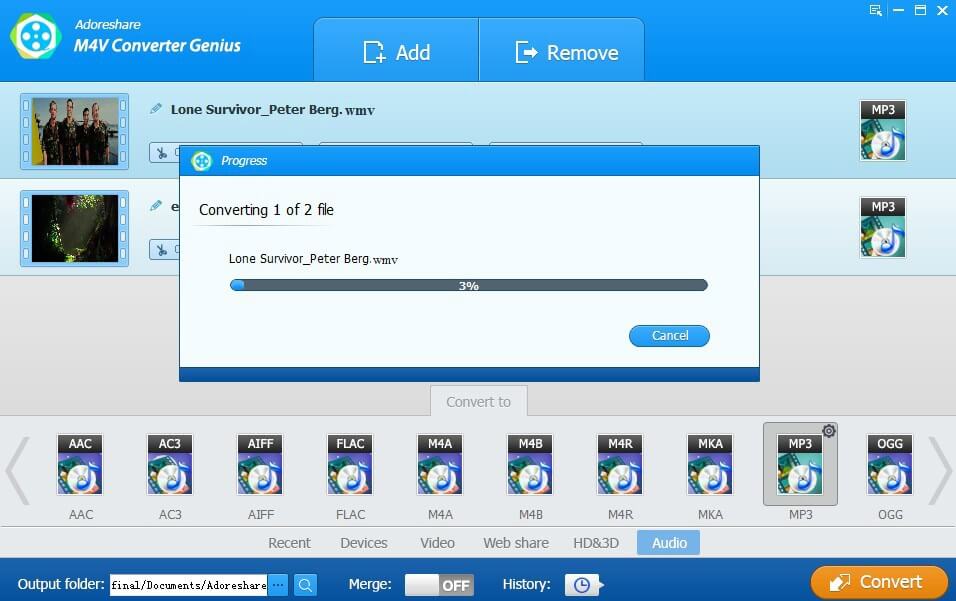Select Lone Survivor video thumbnail
Screen dimensions: 956x601
(x=74, y=131)
